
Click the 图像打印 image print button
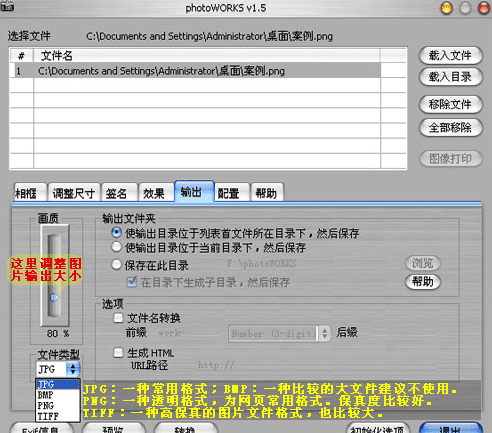450,159
